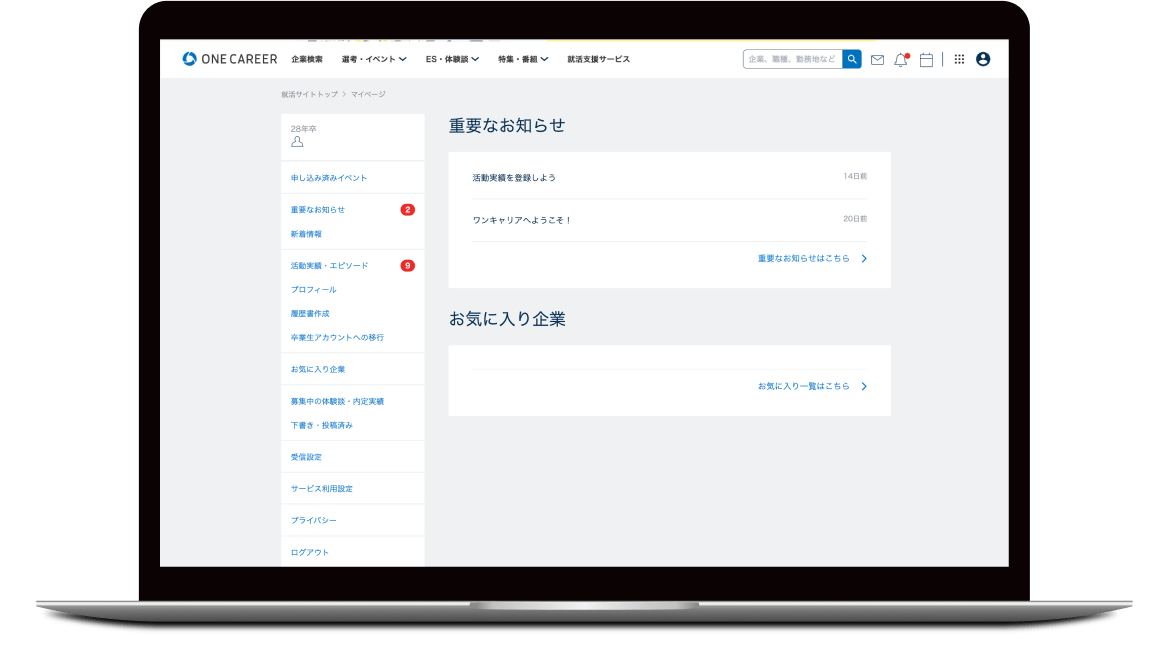Click the お気に入り一覧はこちら link
This screenshot has width=1161, height=672.
pos(811,386)
